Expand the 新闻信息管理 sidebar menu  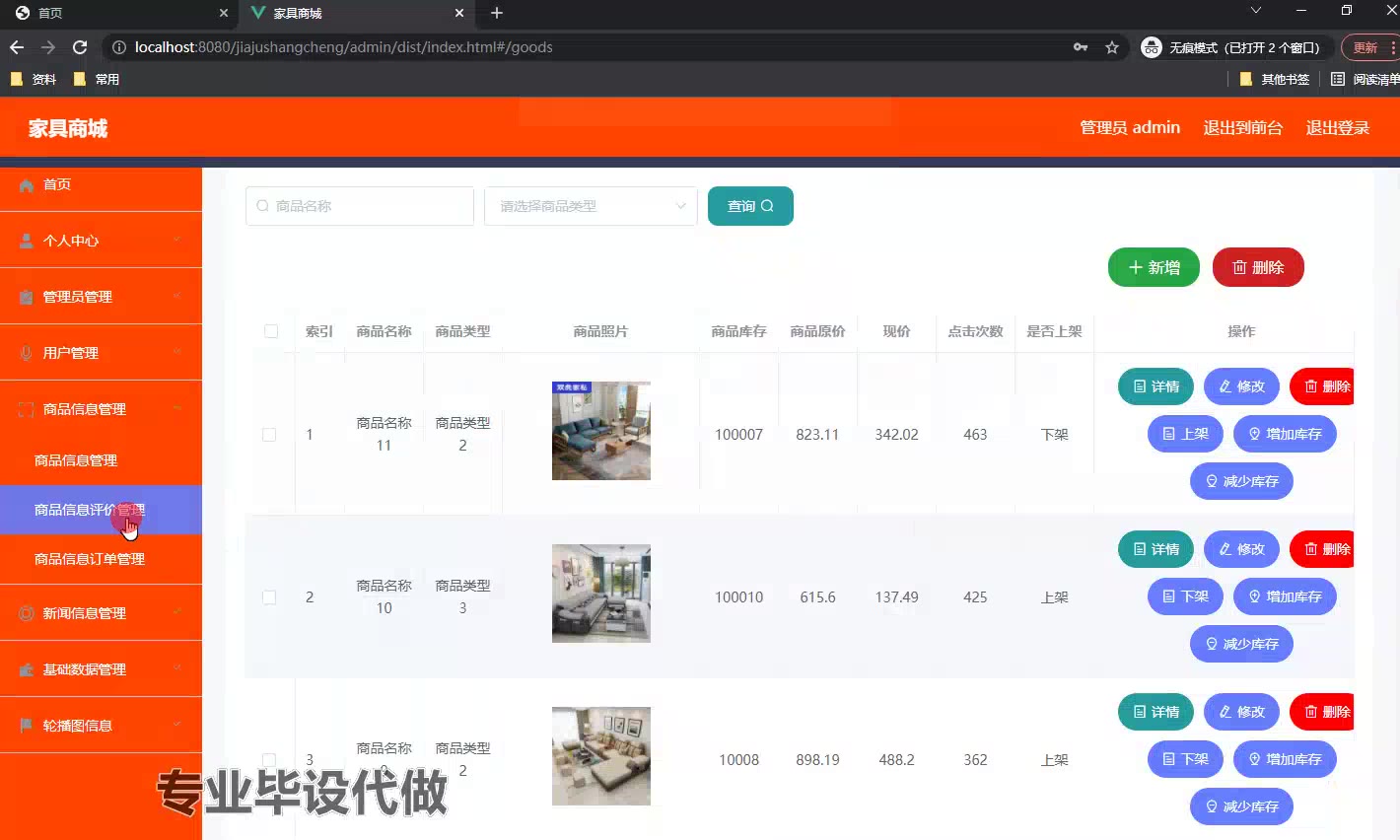(101, 613)
